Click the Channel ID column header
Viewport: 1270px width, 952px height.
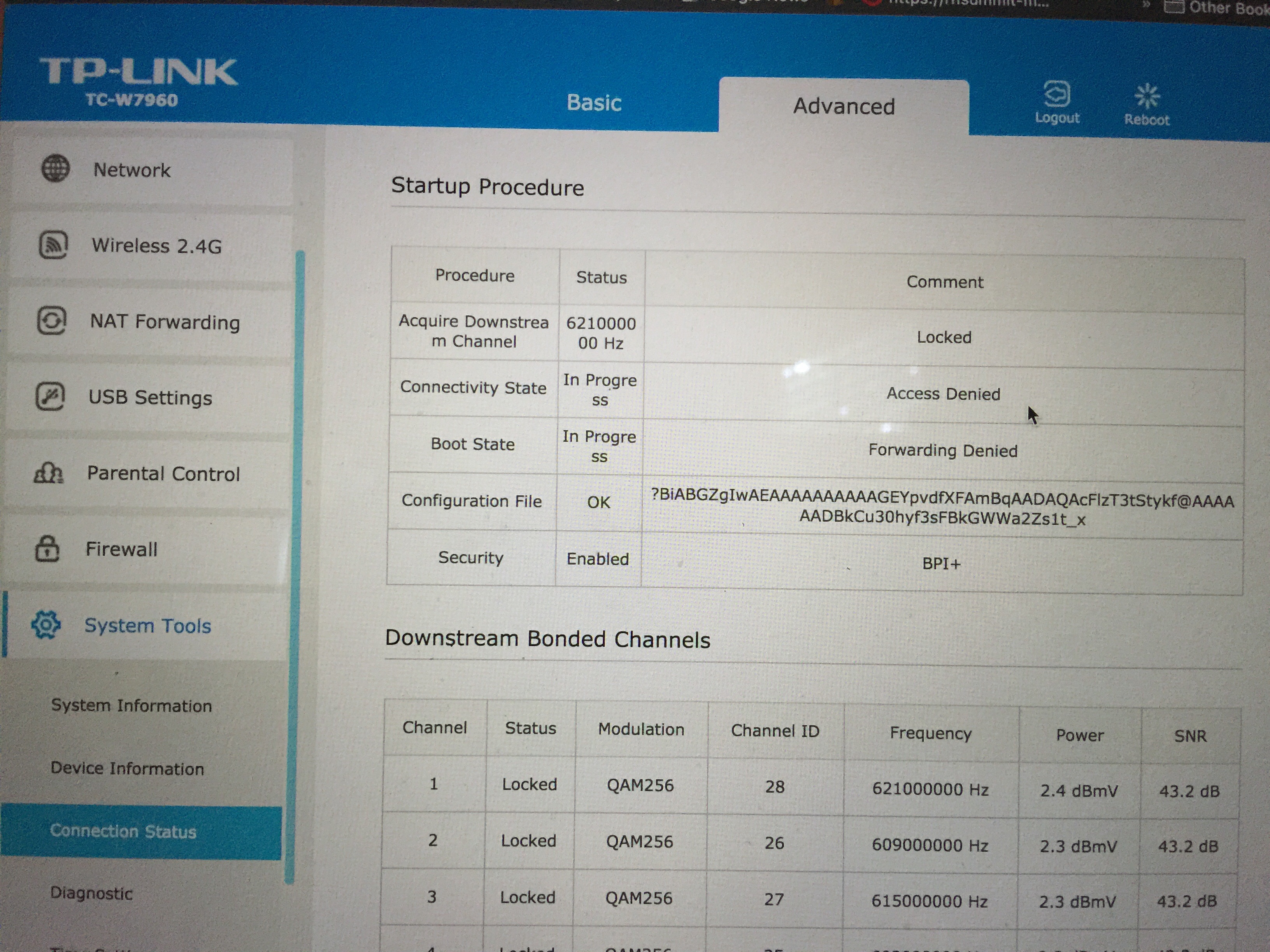[775, 731]
